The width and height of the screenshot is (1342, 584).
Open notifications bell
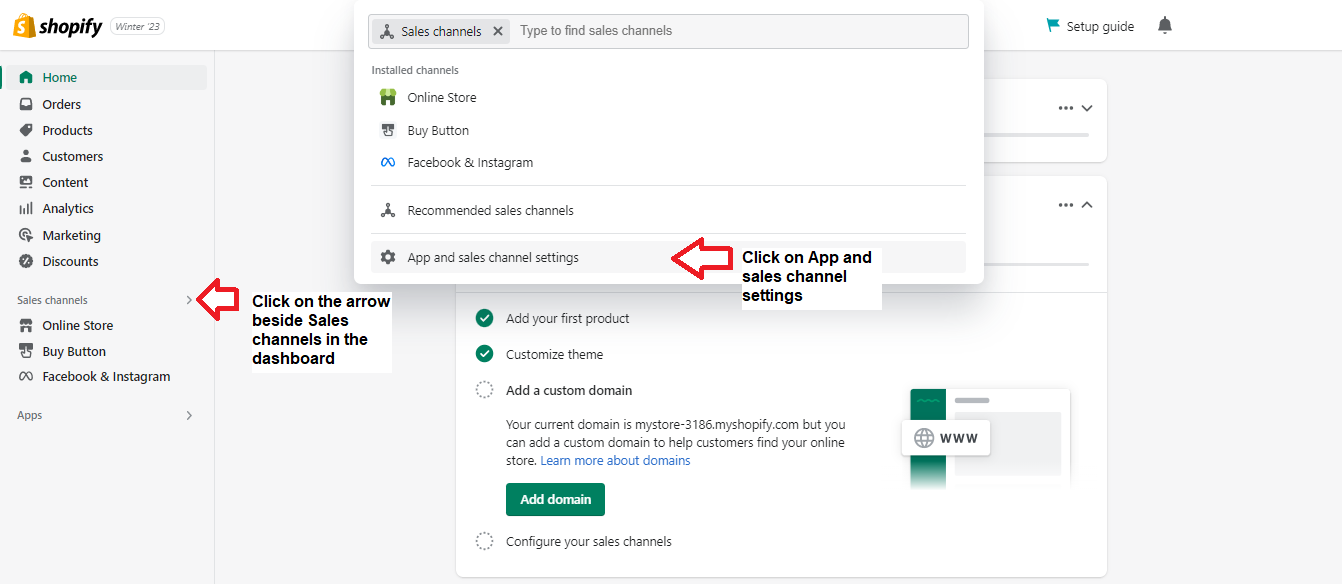coord(1165,26)
